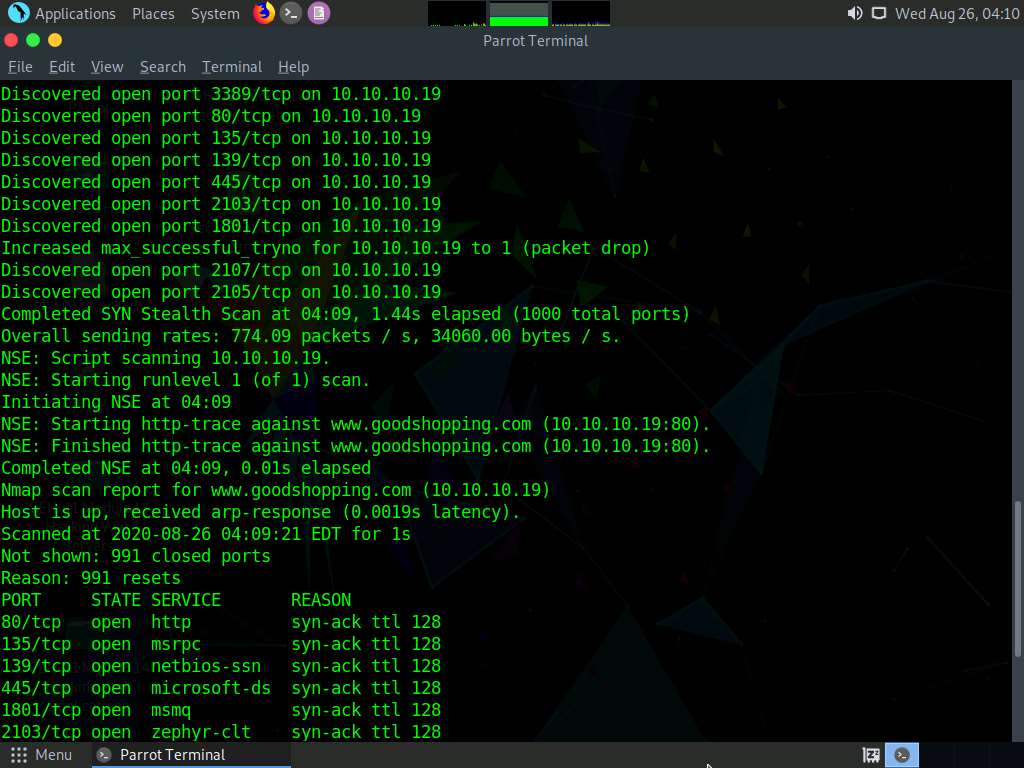The image size is (1024, 768).
Task: Click the '2103/tcp open zephyr-clt' row
Action: [221, 732]
